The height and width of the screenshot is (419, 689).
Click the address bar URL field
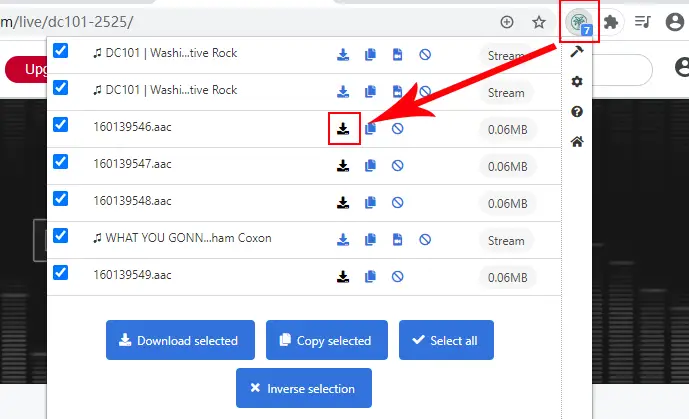(250, 22)
